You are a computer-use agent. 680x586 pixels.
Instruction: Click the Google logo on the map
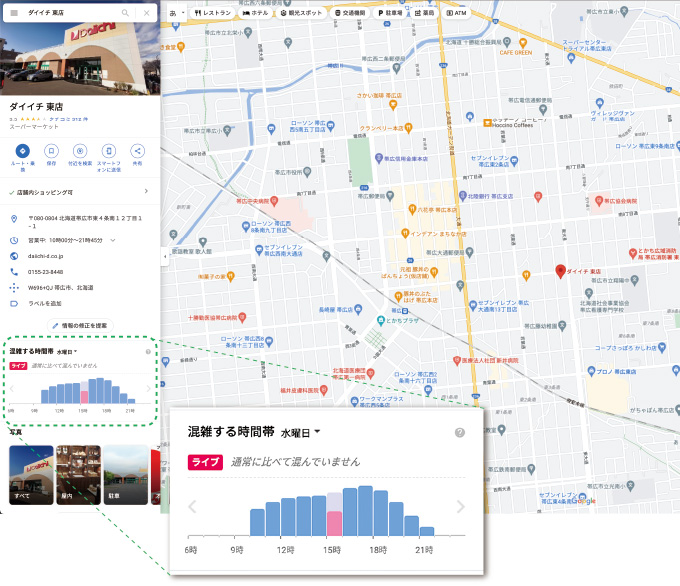pos(583,501)
